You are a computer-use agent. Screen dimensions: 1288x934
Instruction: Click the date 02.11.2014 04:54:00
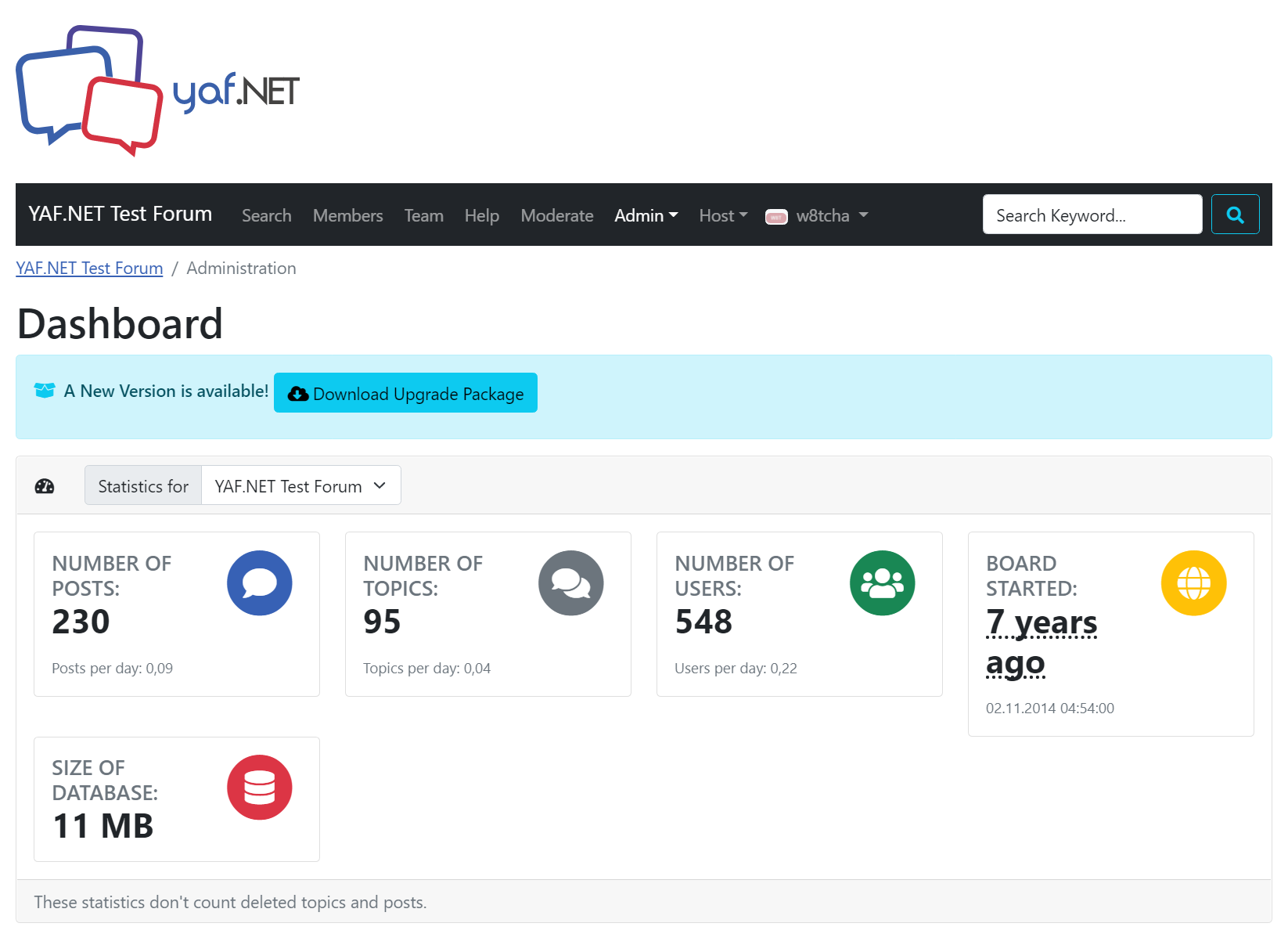coord(1050,708)
